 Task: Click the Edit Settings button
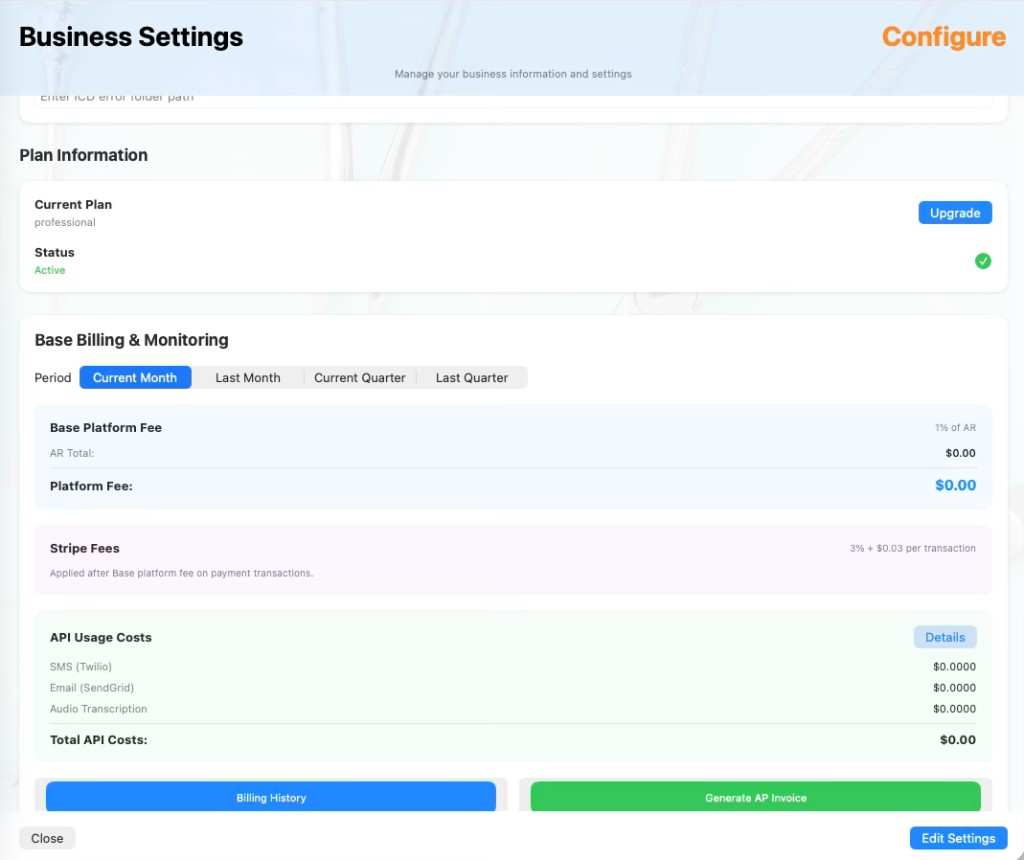pos(958,838)
